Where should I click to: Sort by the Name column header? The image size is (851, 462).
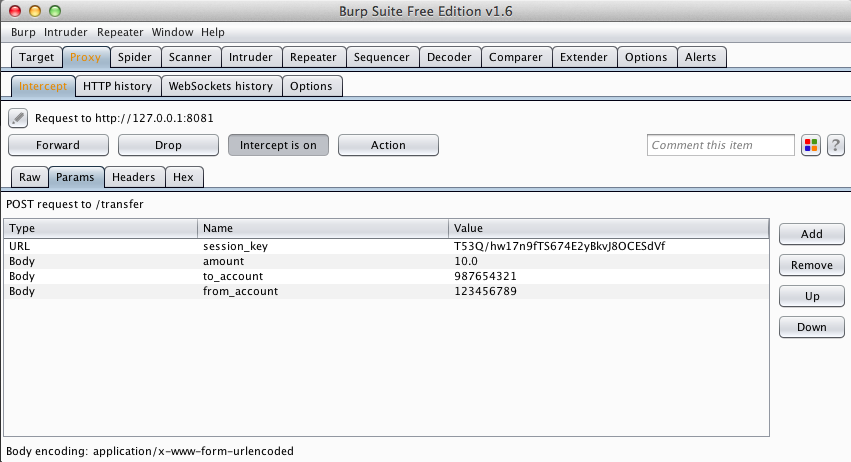(x=323, y=228)
